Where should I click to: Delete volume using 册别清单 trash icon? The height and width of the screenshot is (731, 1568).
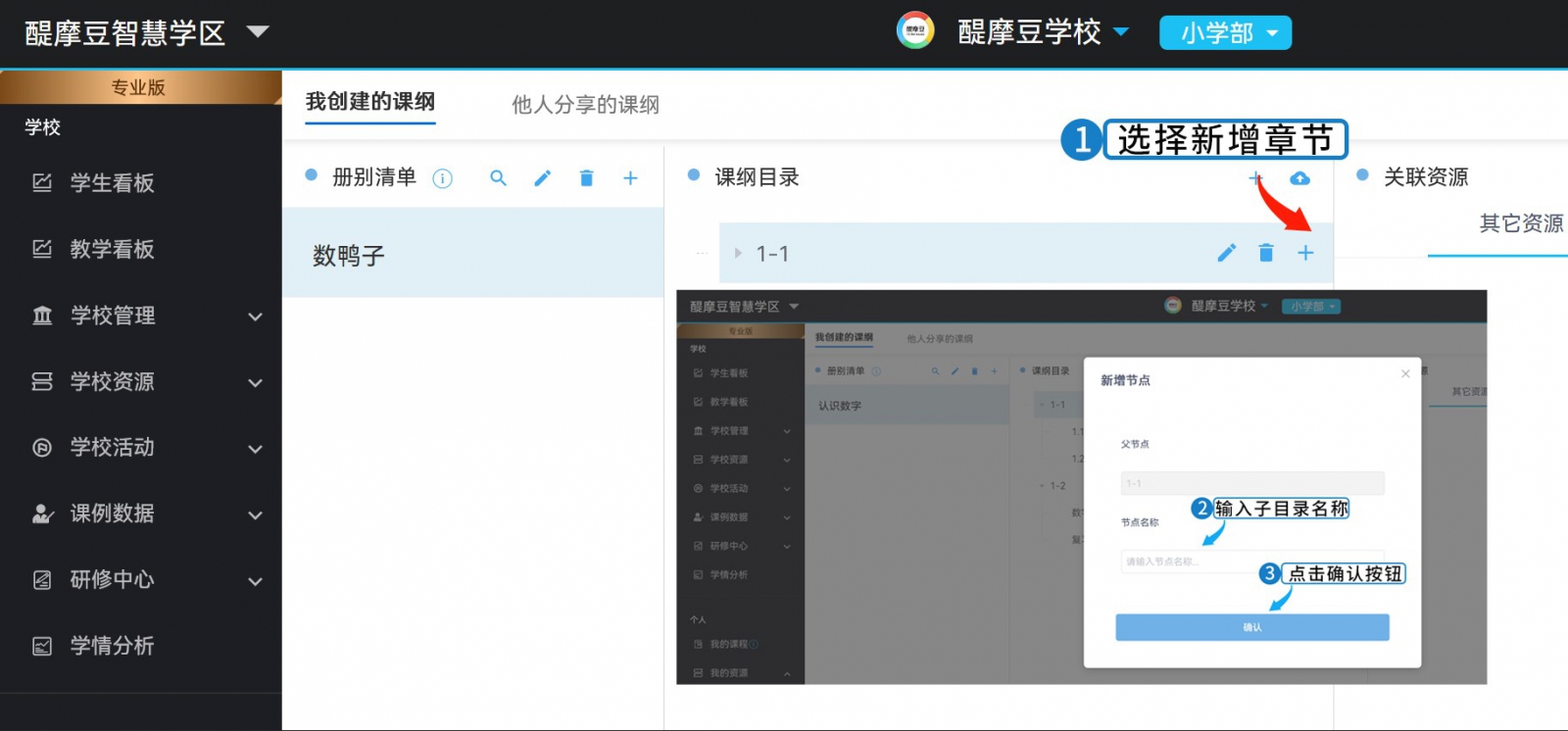586,178
